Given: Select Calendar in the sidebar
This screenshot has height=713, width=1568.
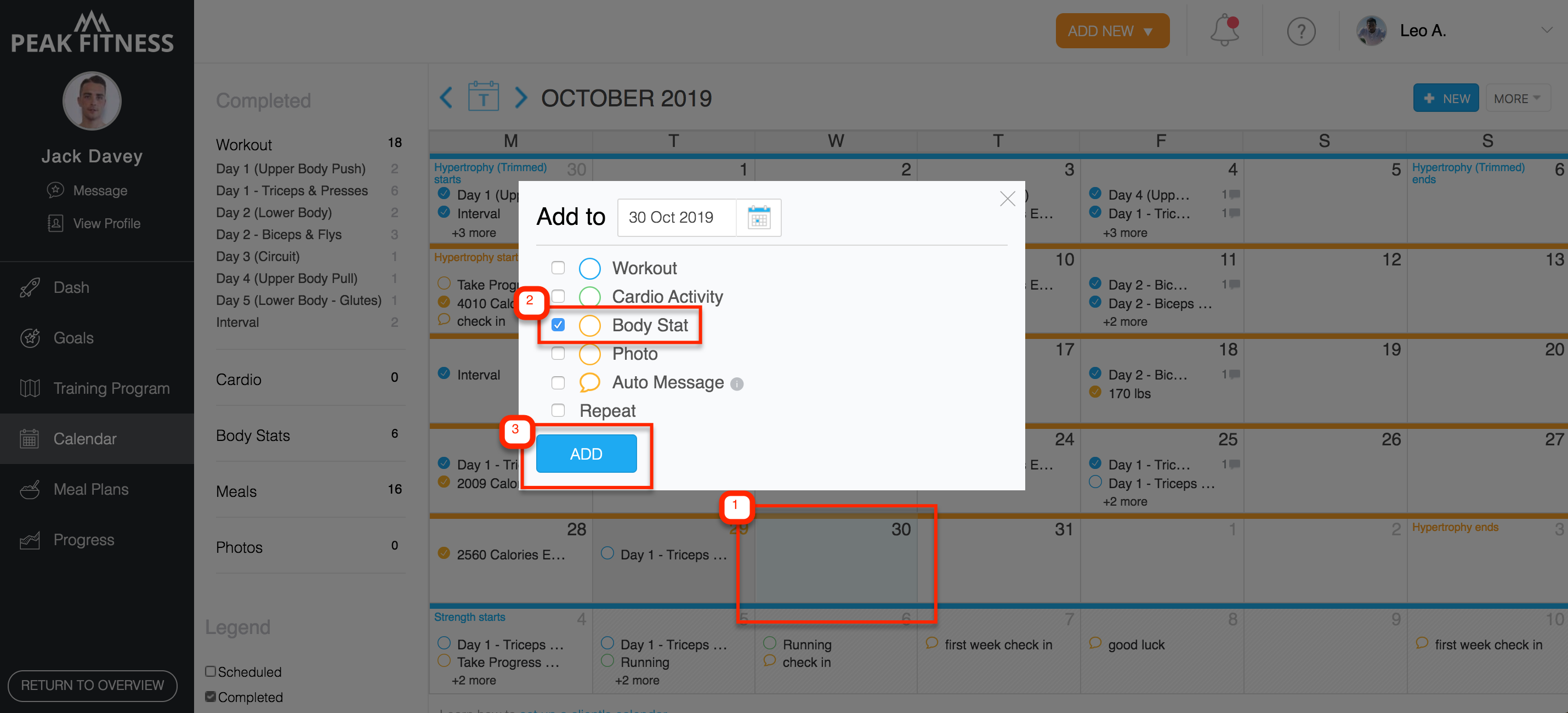Looking at the screenshot, I should click(97, 438).
